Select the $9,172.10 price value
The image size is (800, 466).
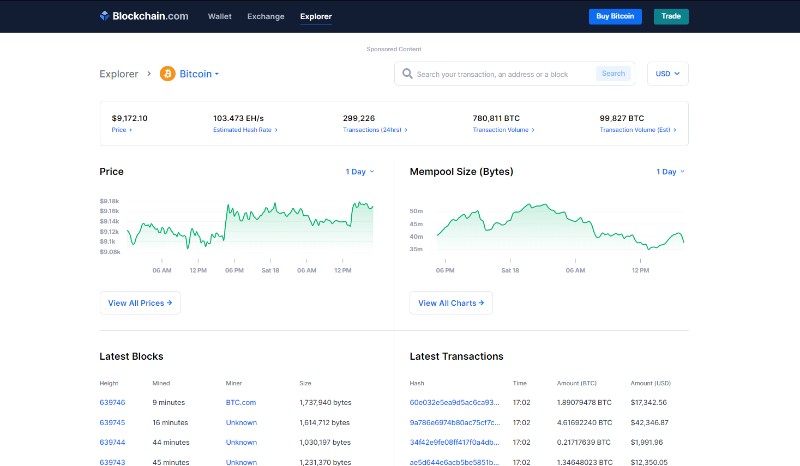pyautogui.click(x=130, y=118)
